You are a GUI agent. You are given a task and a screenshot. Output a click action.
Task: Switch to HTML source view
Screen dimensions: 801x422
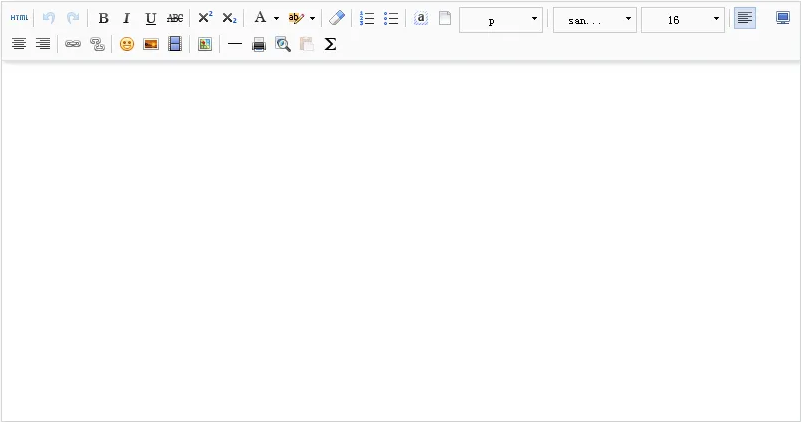[x=19, y=18]
